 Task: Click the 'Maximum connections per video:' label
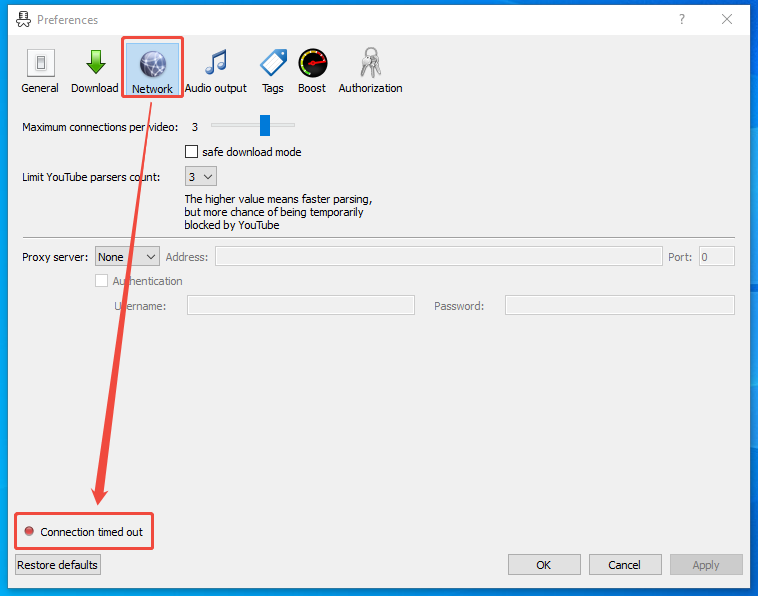click(100, 127)
